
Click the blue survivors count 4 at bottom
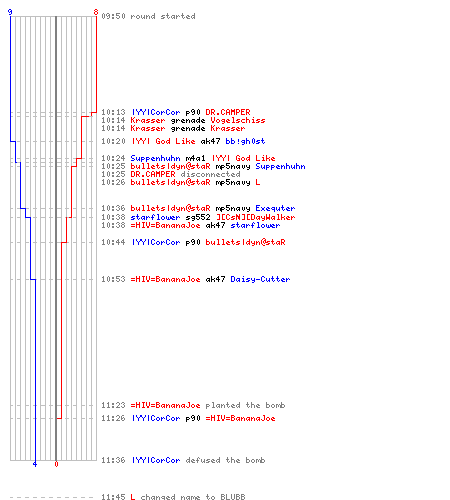[x=35, y=464]
